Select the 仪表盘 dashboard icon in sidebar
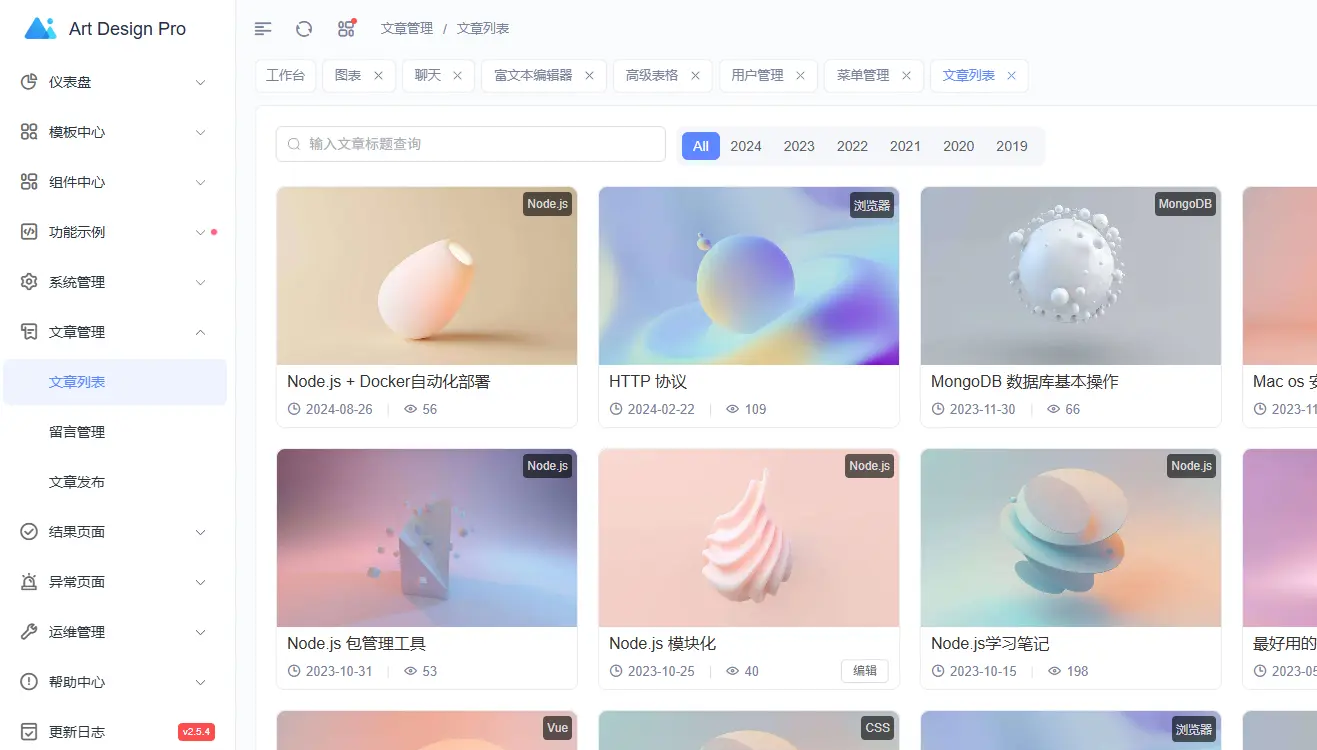Screen dimensions: 1317x750 coord(29,81)
